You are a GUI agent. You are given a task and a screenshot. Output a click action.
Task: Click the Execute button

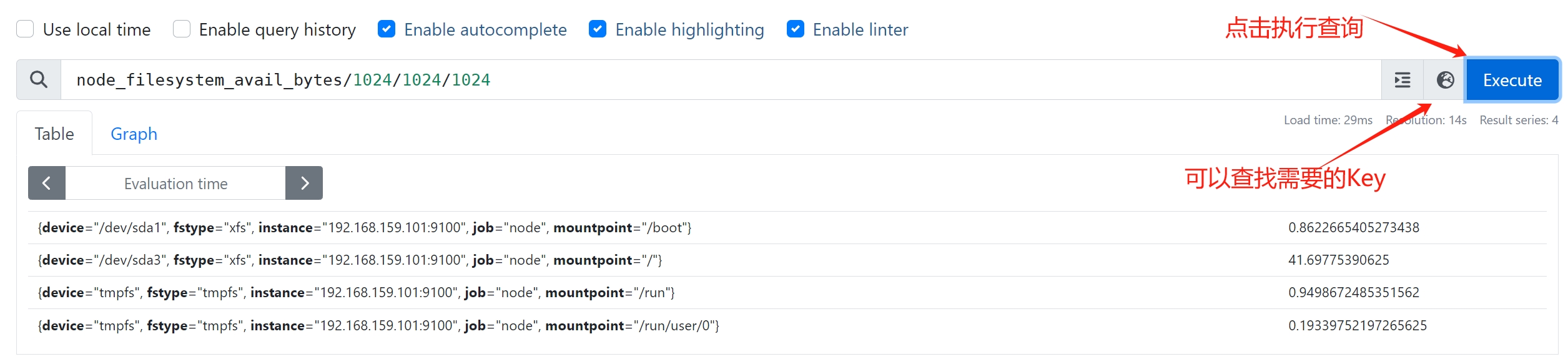click(x=1512, y=80)
